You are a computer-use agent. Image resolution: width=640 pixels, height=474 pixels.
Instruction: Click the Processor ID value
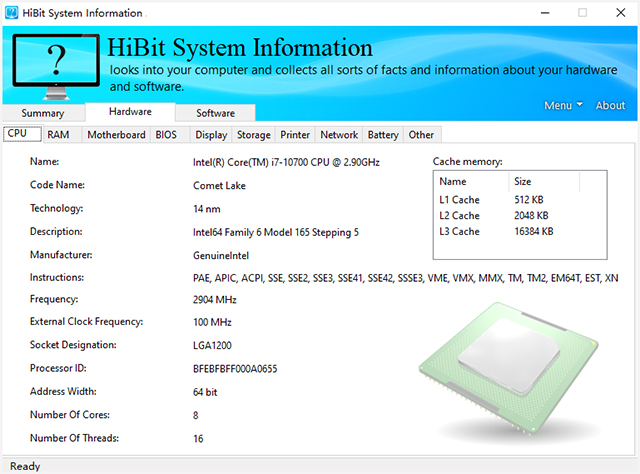point(235,369)
